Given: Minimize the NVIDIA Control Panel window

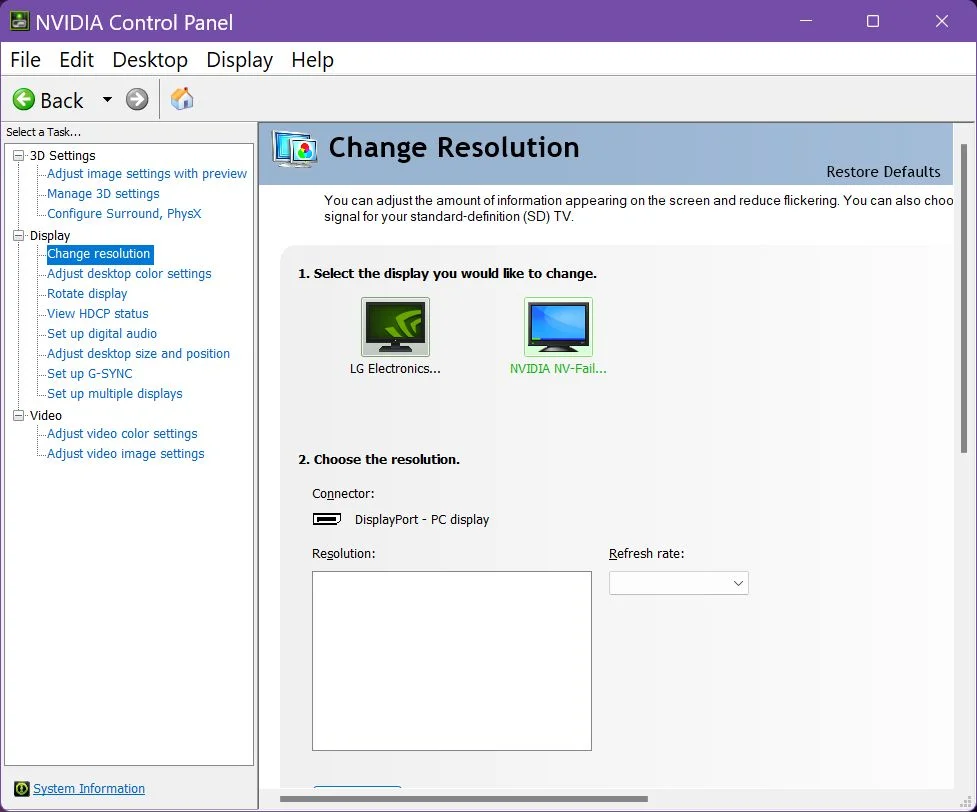Looking at the screenshot, I should (x=806, y=21).
